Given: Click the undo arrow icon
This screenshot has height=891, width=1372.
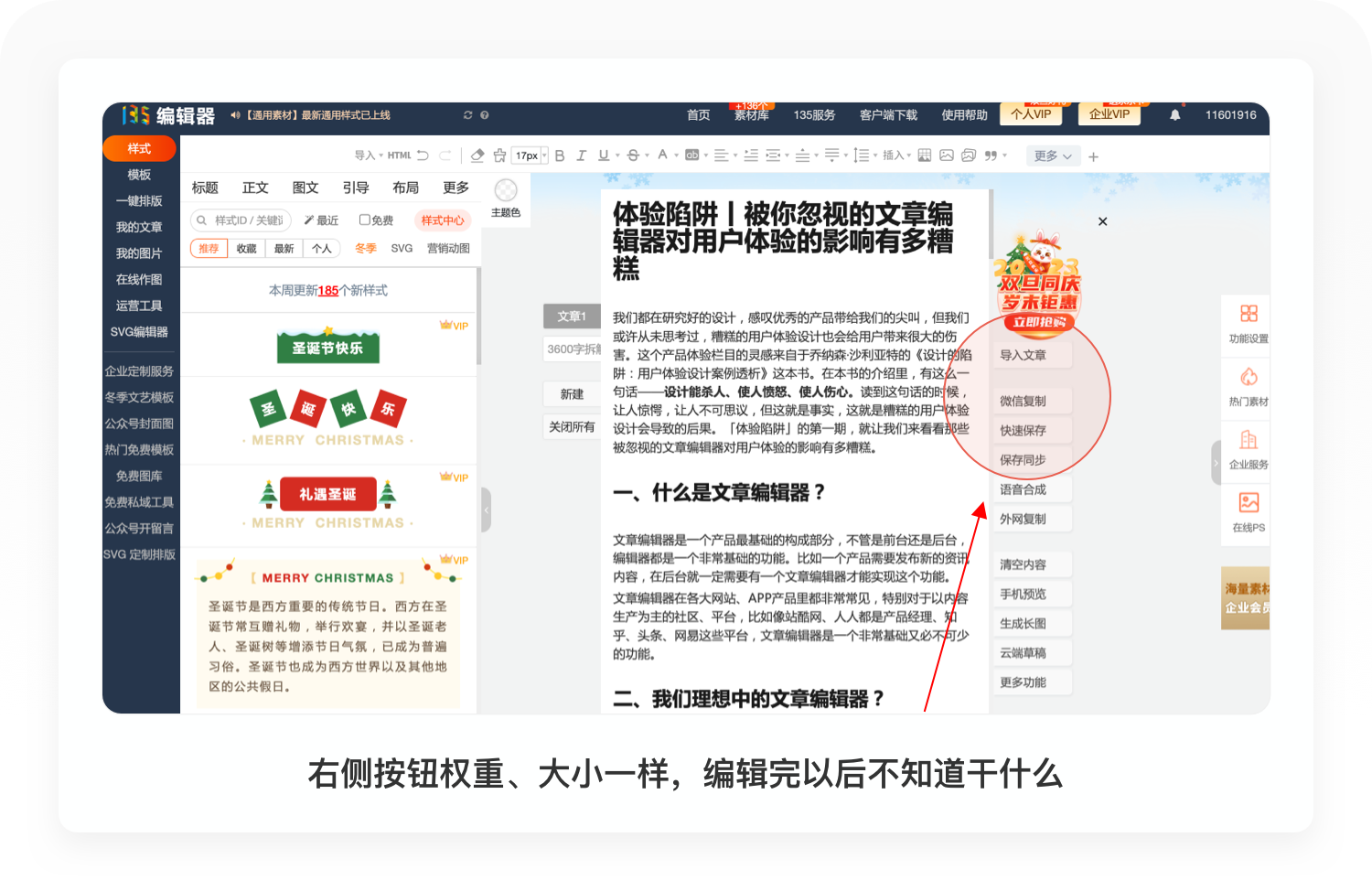Looking at the screenshot, I should click(423, 156).
